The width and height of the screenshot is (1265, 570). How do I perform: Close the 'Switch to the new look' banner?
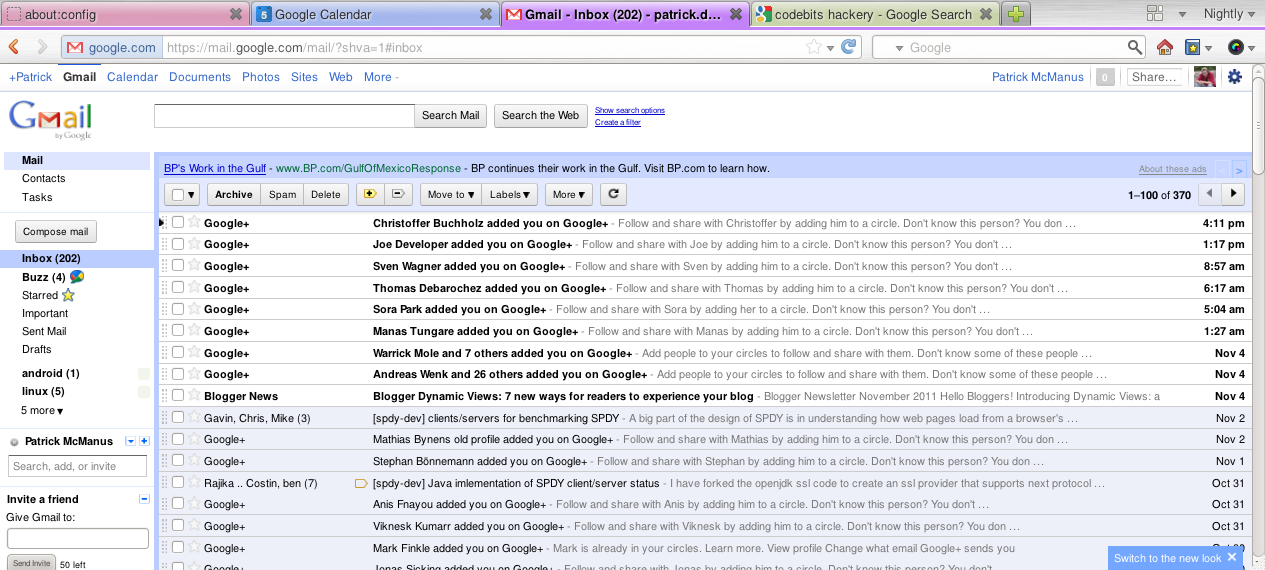click(x=1232, y=558)
